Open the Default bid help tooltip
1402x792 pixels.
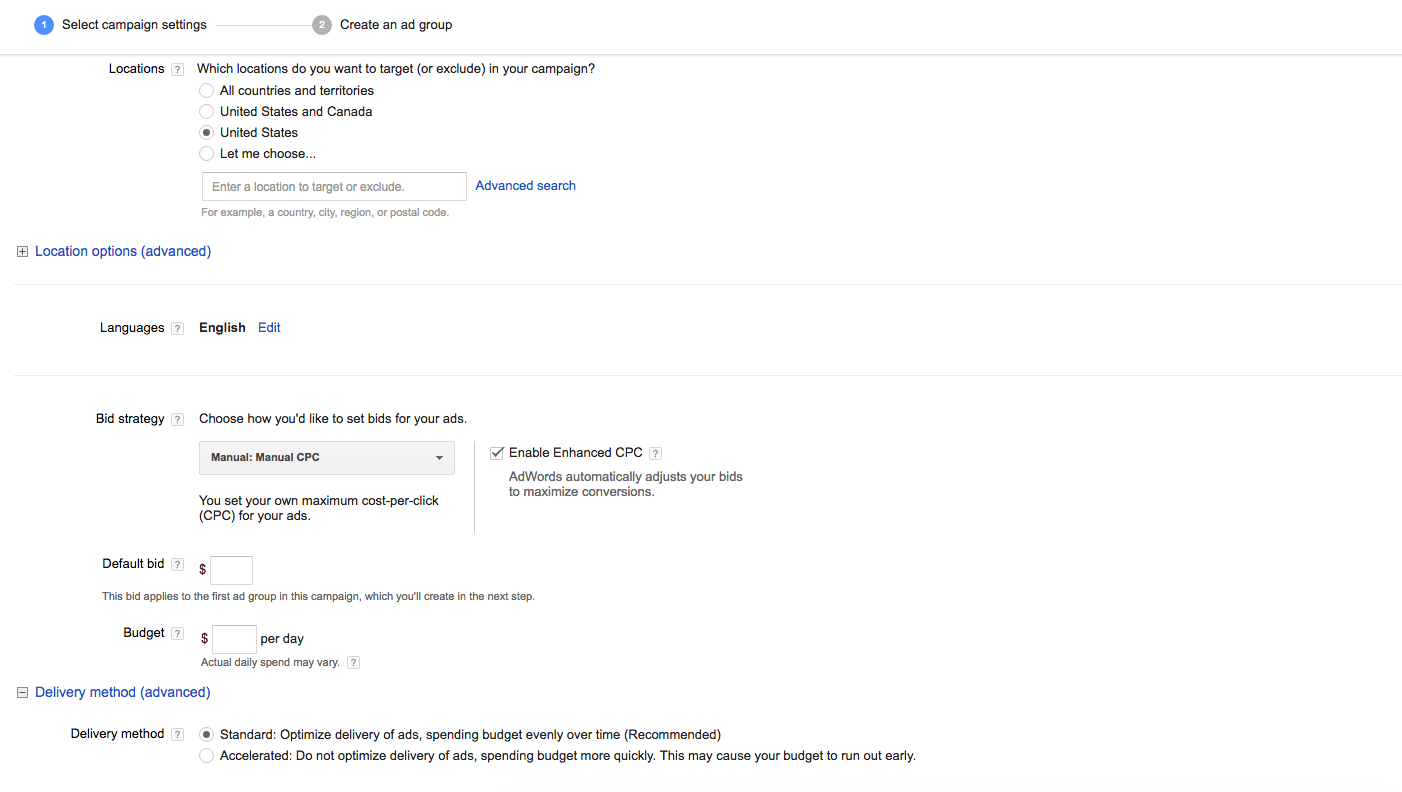click(x=177, y=563)
